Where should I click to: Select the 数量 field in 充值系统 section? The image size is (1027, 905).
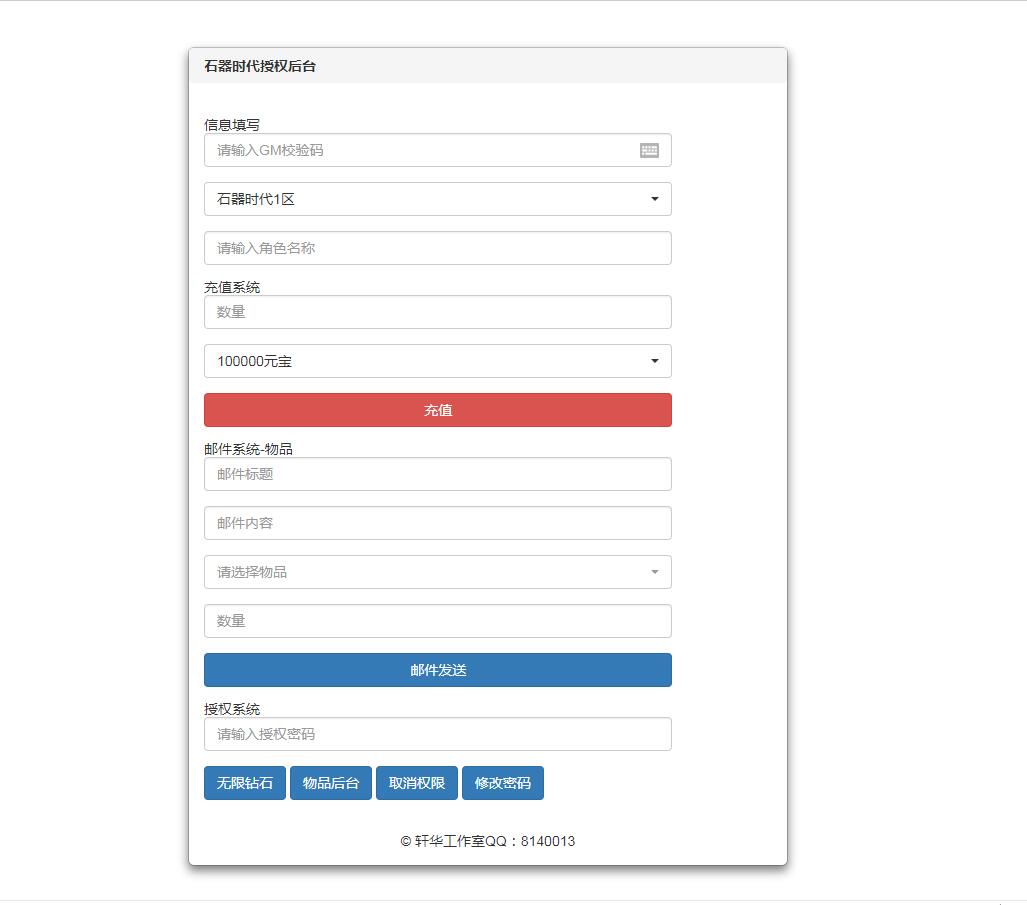coord(437,312)
